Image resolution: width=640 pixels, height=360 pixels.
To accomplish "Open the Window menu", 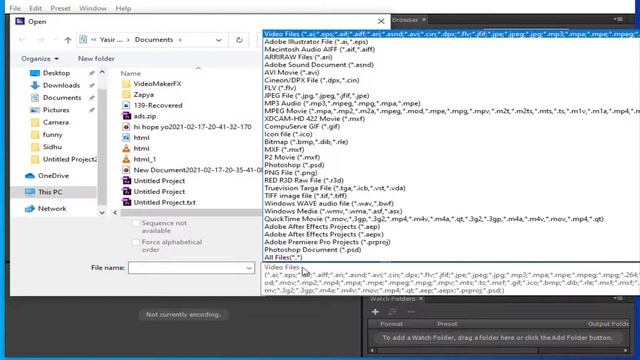I will pyautogui.click(x=93, y=8).
